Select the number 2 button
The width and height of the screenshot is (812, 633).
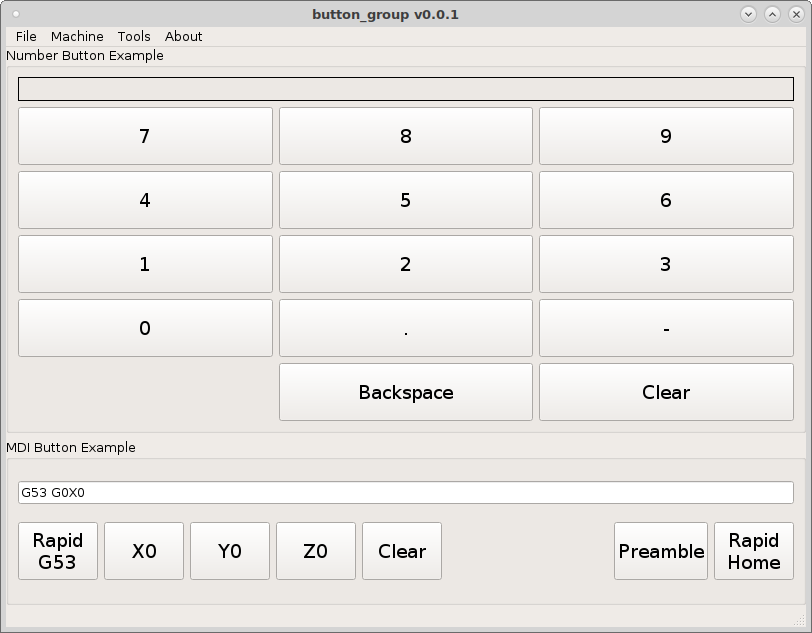coord(405,264)
